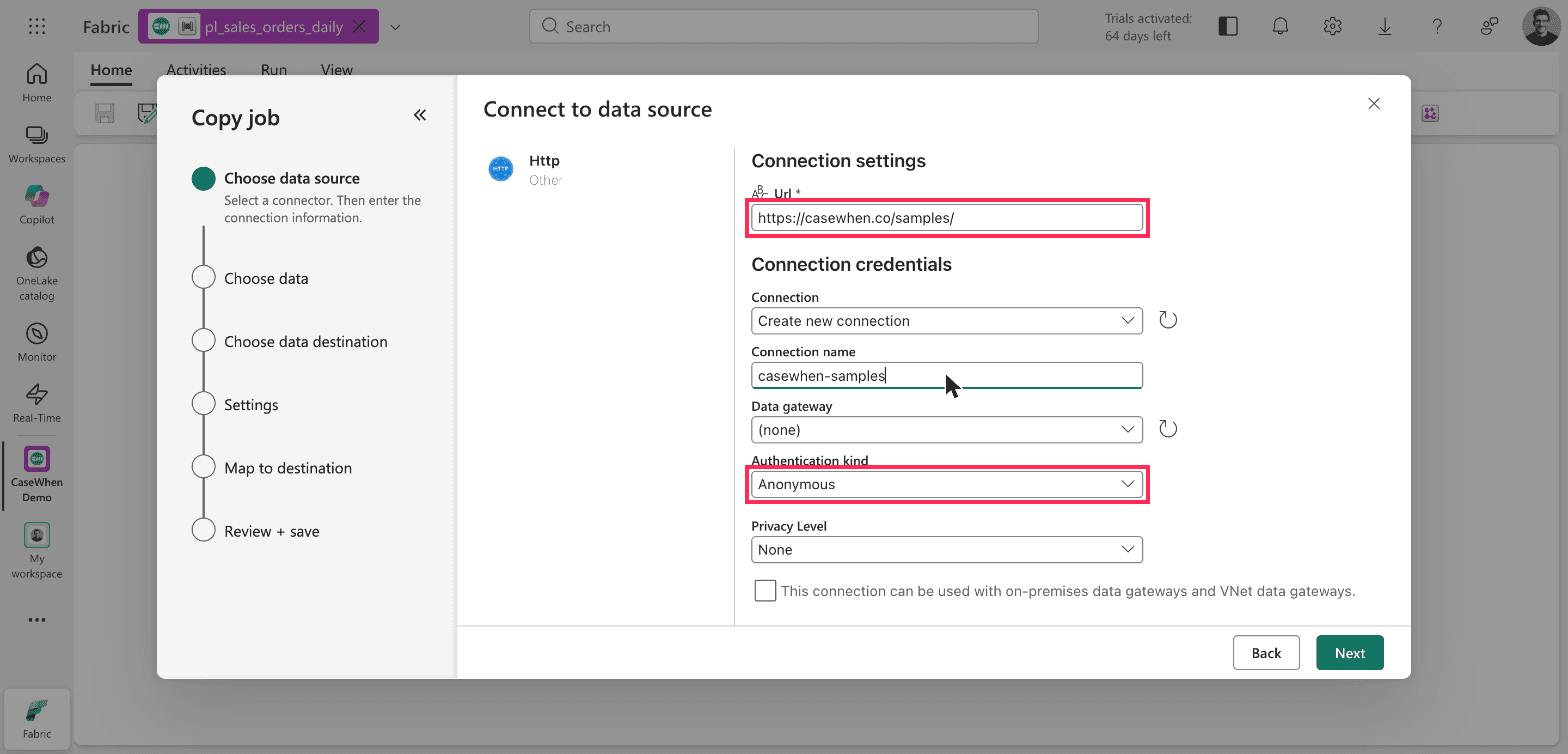The height and width of the screenshot is (754, 1568).
Task: Go to the Choose data source step
Action: tap(292, 178)
